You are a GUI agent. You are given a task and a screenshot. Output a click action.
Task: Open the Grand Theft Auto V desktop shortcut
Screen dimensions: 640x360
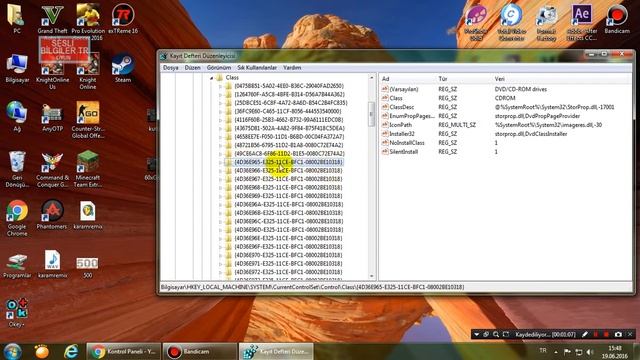tap(52, 19)
